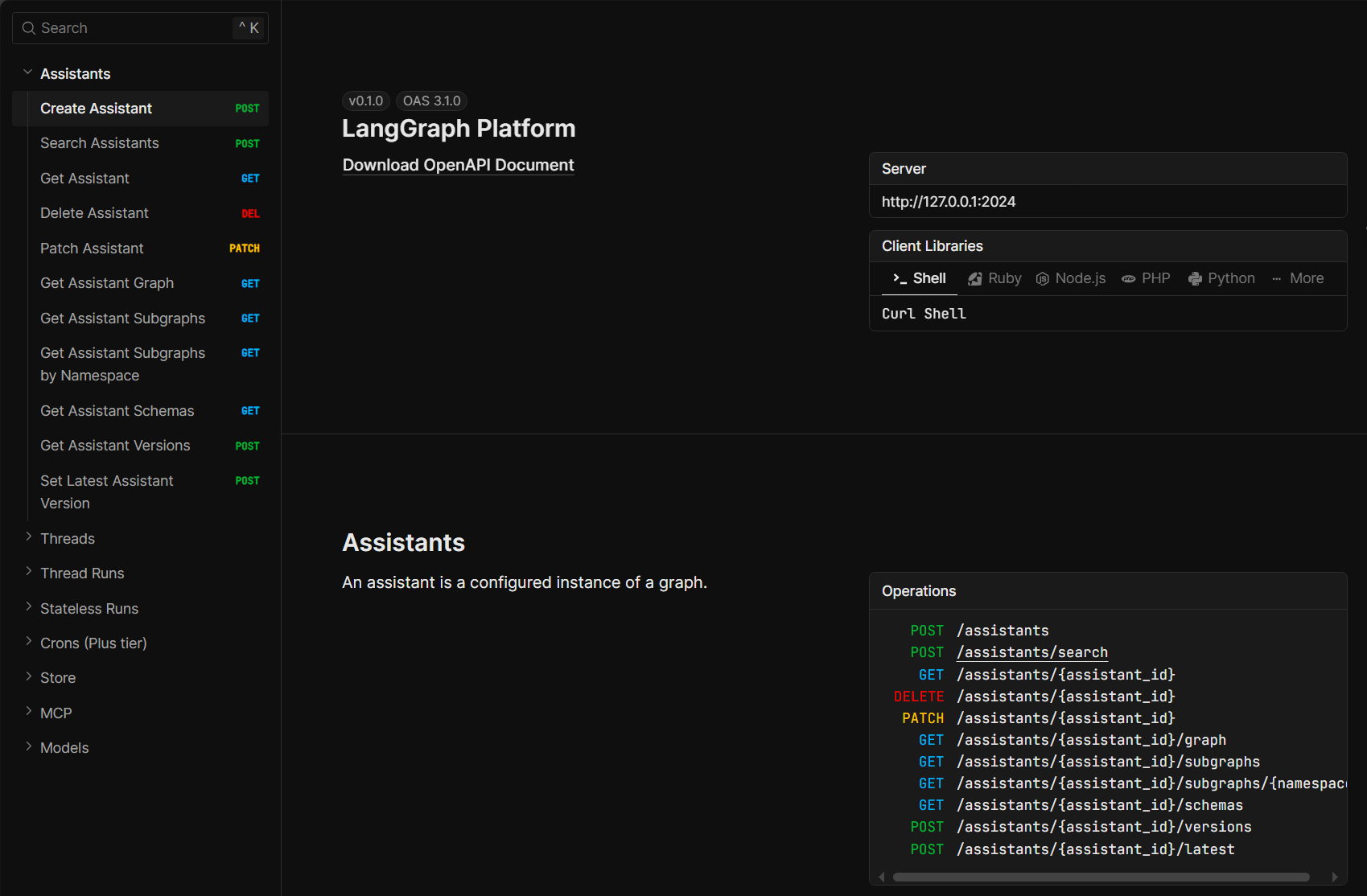Click the Search input field
The height and width of the screenshot is (896, 1367).
click(x=140, y=28)
